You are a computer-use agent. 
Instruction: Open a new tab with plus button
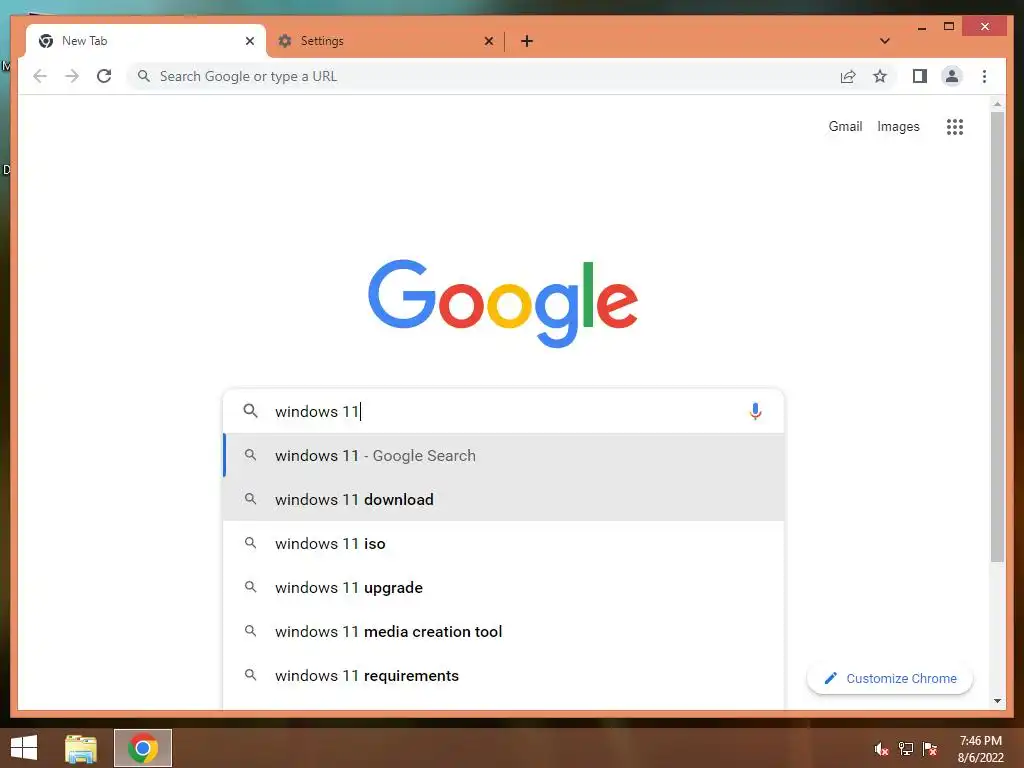point(527,41)
